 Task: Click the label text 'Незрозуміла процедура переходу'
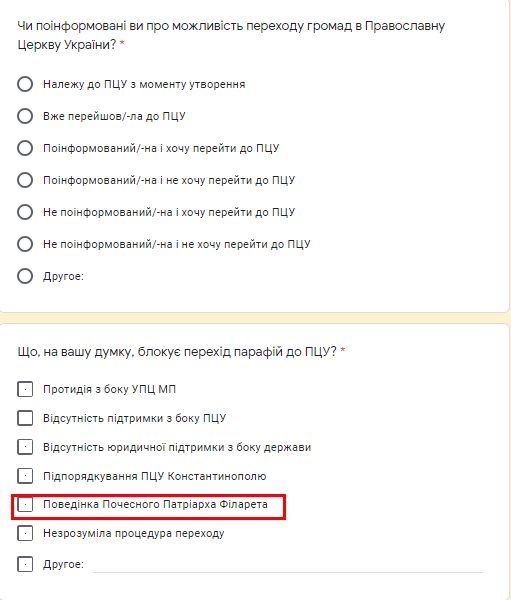134,533
